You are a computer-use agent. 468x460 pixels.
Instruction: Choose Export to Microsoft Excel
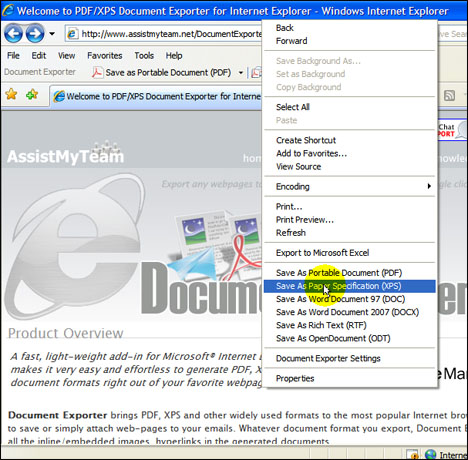point(350,253)
